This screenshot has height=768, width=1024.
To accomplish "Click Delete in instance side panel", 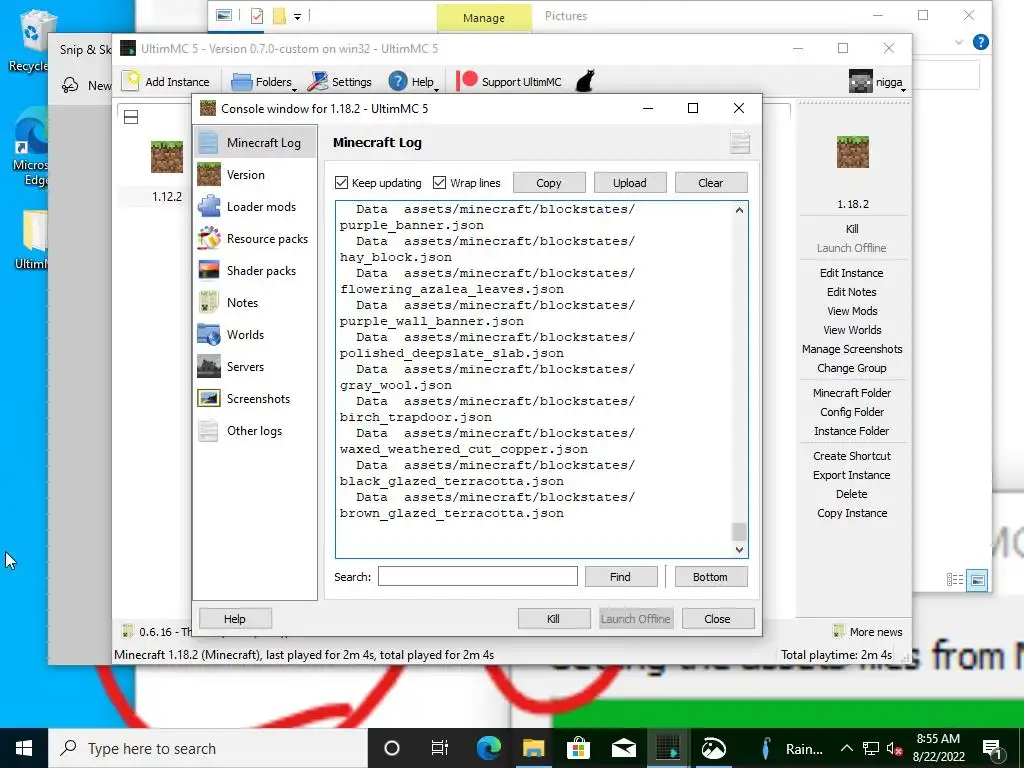I will click(x=852, y=494).
